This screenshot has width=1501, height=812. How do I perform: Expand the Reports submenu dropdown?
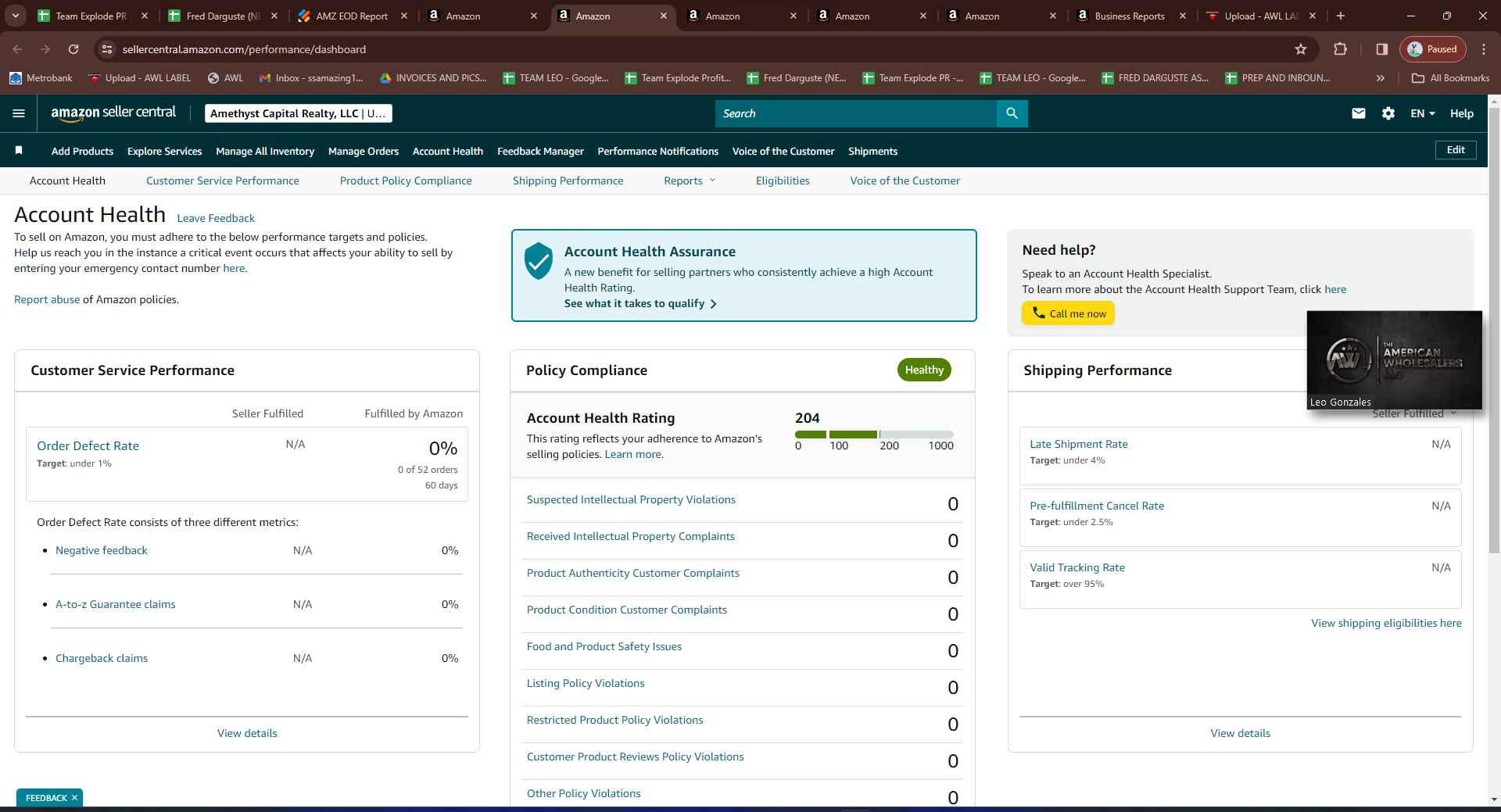pos(690,181)
